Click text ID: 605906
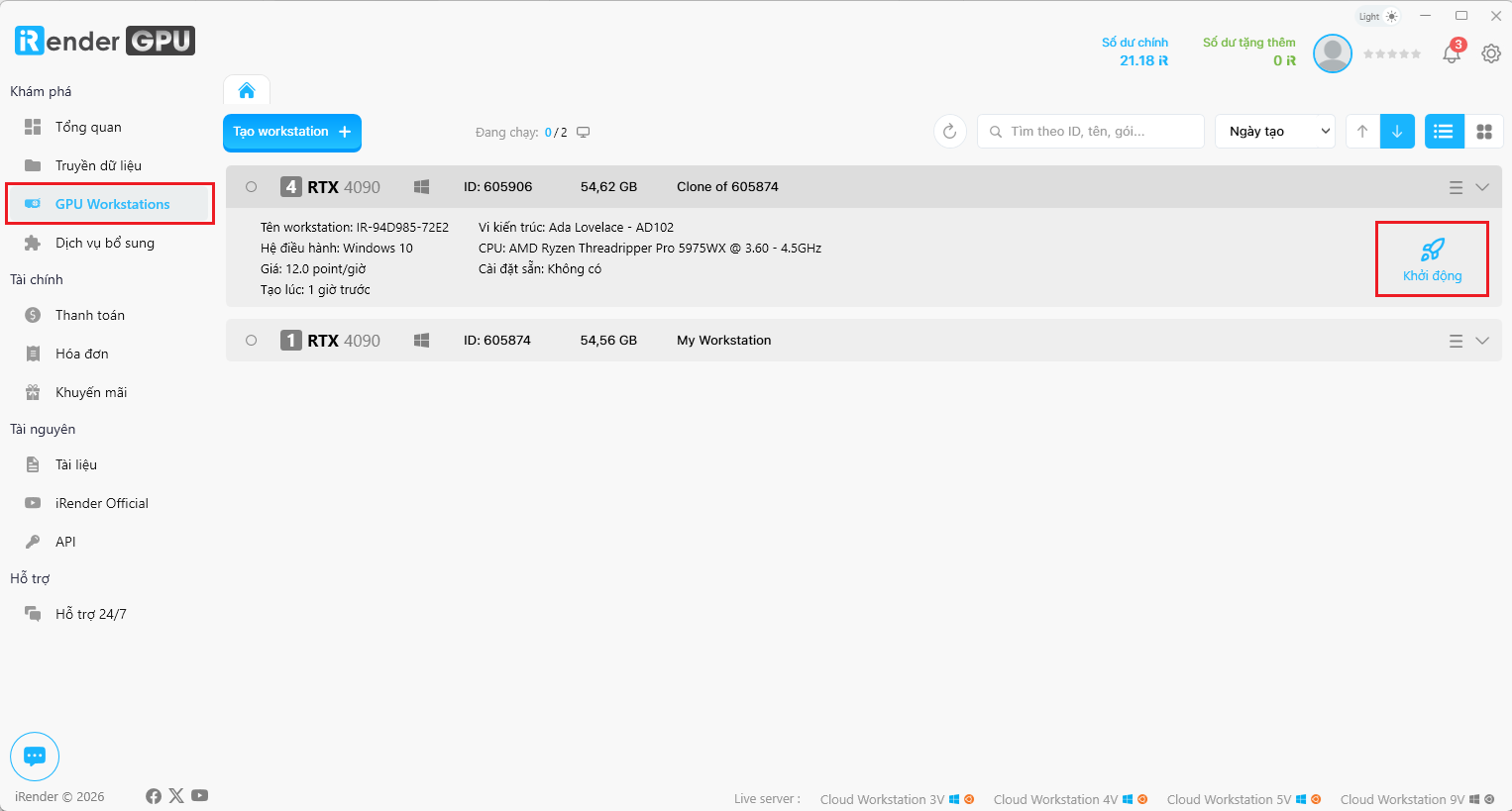This screenshot has width=1512, height=811. [497, 187]
